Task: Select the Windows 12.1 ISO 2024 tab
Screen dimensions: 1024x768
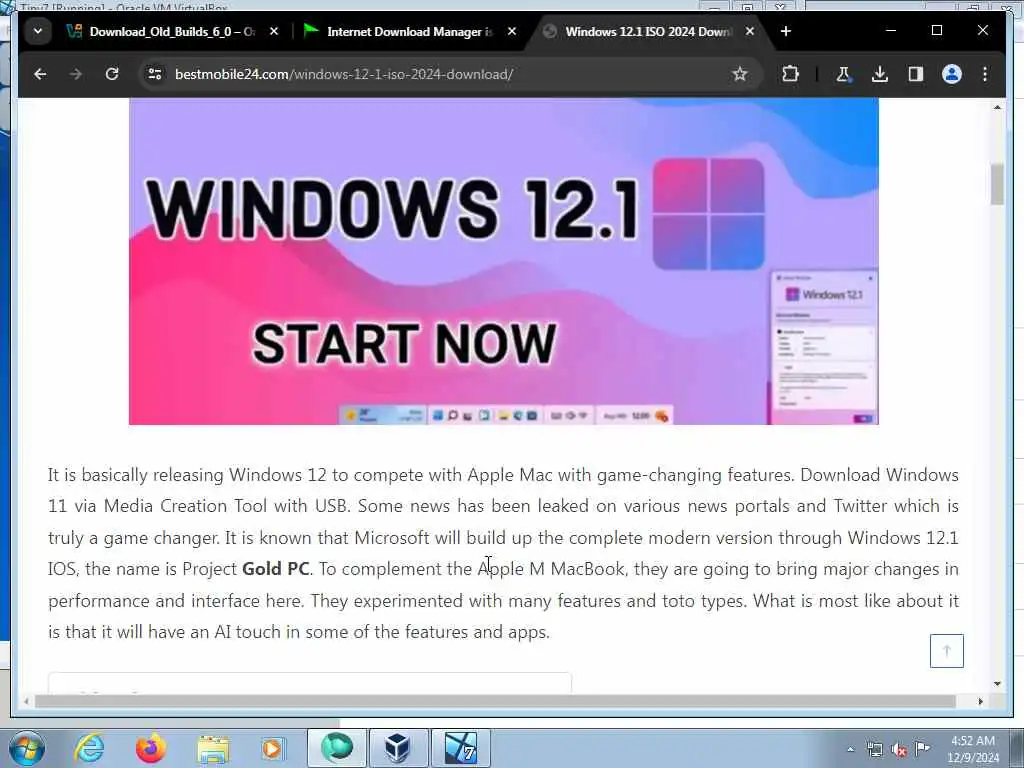Action: (647, 31)
